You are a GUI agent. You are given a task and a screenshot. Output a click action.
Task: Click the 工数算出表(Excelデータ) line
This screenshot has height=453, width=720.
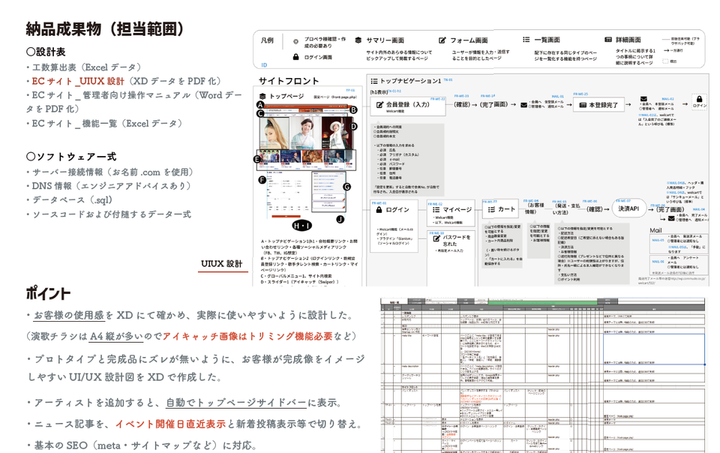coord(84,67)
